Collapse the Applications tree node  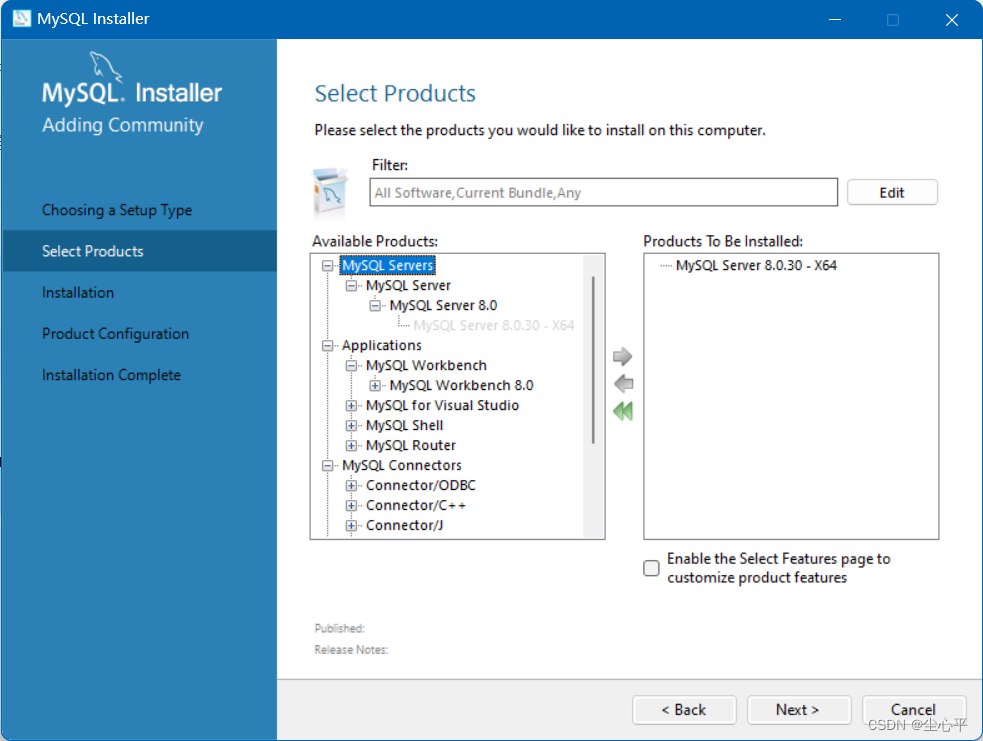327,345
